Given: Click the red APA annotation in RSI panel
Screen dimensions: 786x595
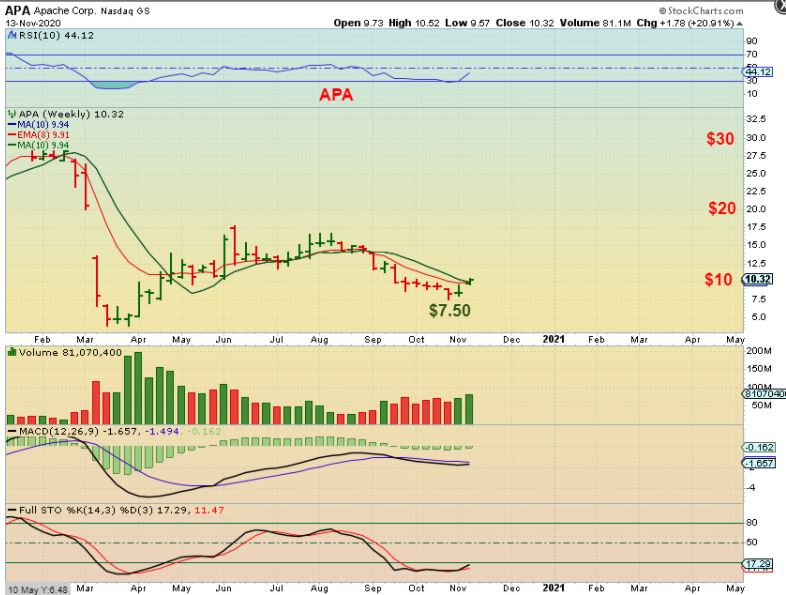Looking at the screenshot, I should pyautogui.click(x=336, y=95).
